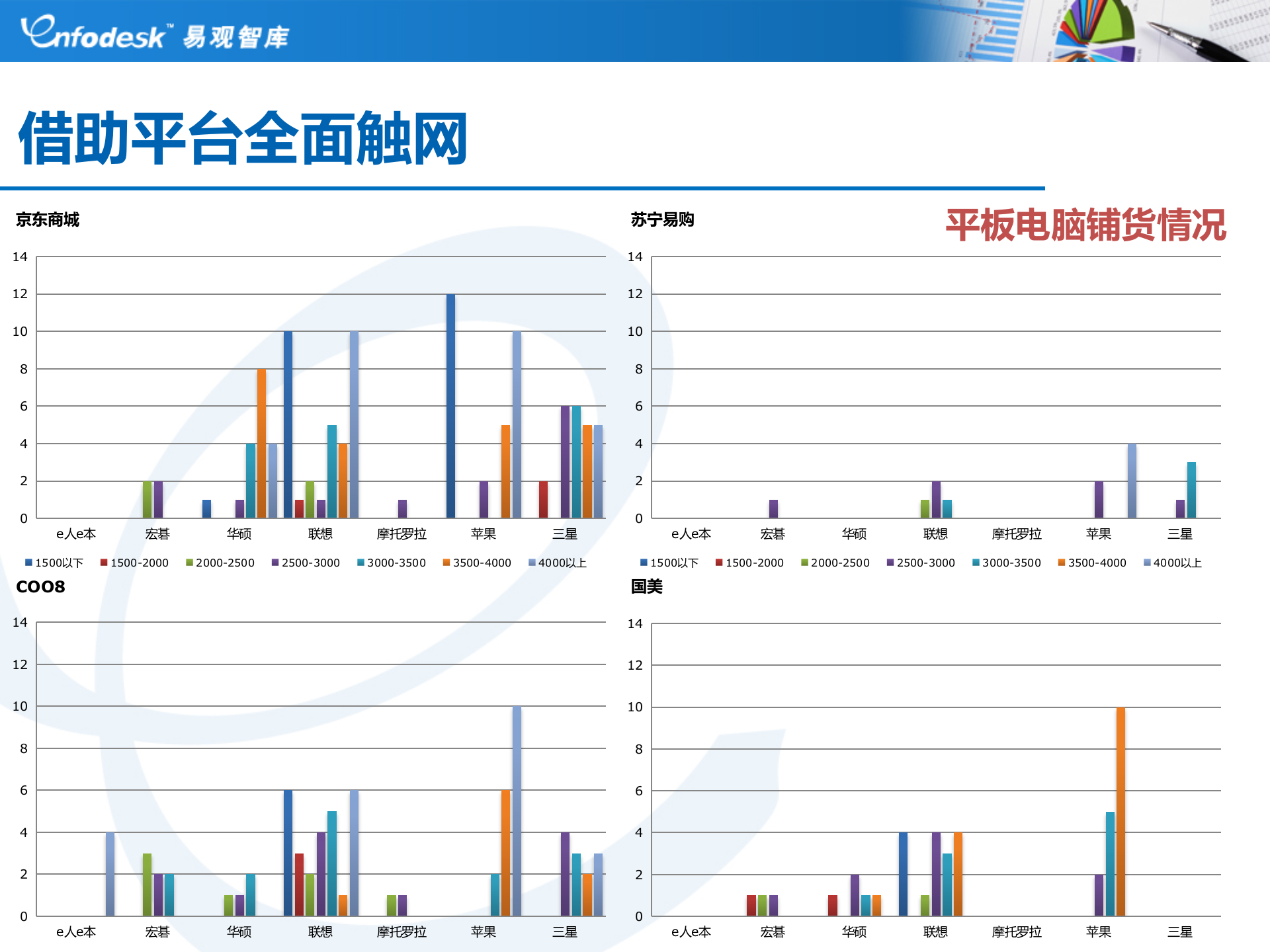Expand the 京东商城 chart section
This screenshot has height=952, width=1270.
[x=48, y=221]
